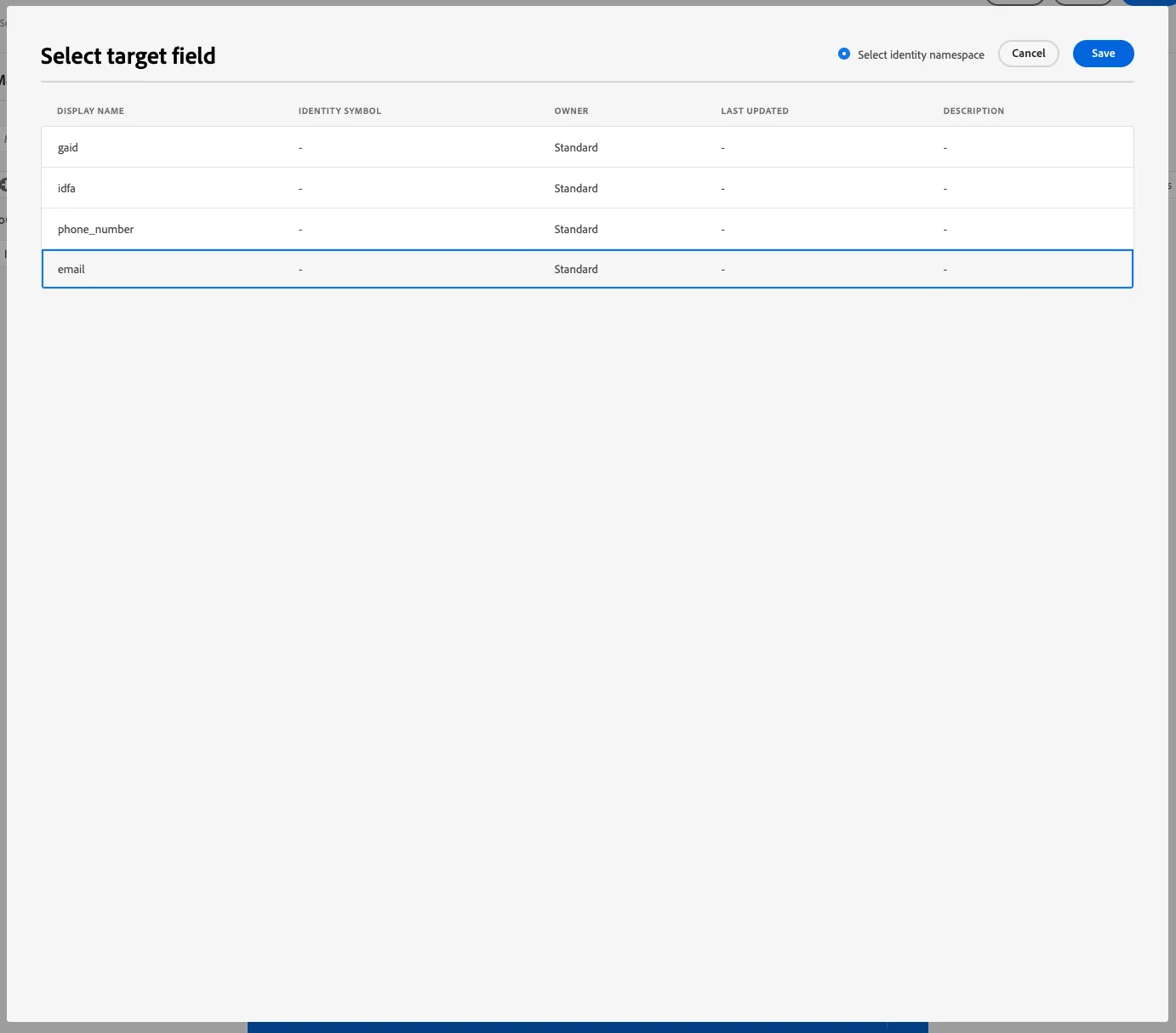Click the Standard owner cell in email row
The width and height of the screenshot is (1176, 1033).
coord(576,270)
